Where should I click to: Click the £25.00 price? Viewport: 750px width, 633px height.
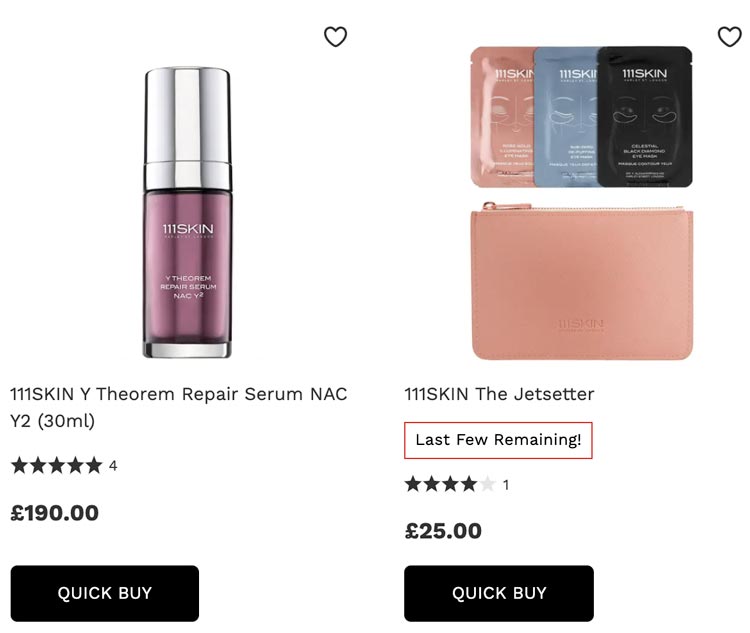click(x=443, y=531)
